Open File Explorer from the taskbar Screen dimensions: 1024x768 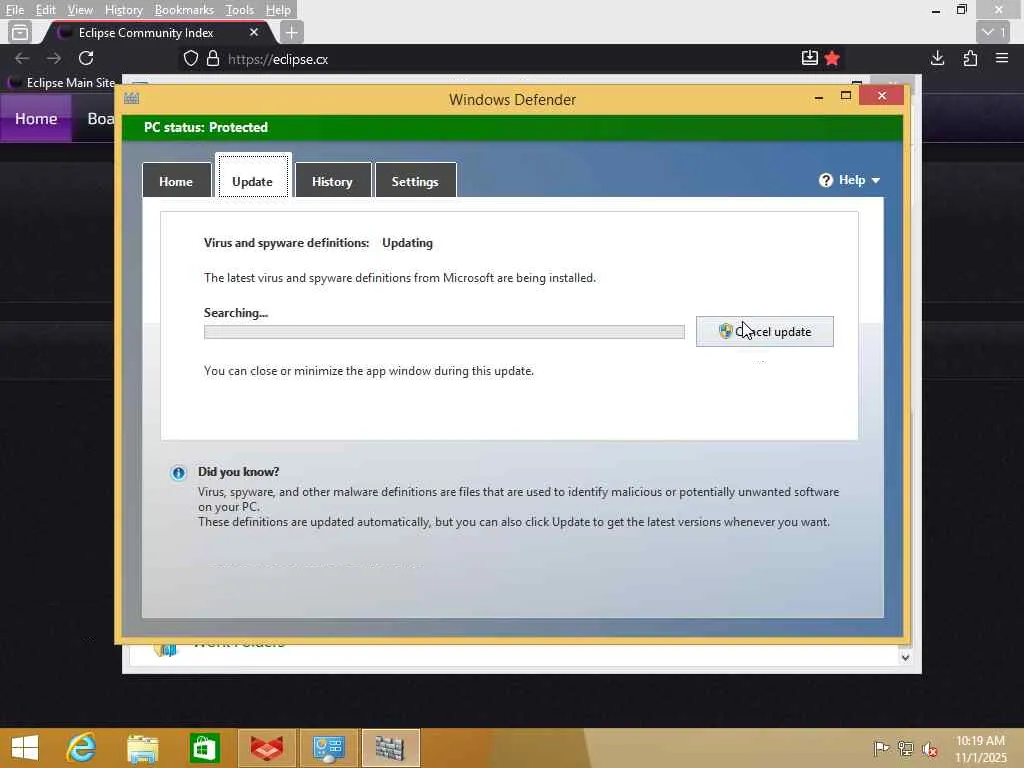(x=143, y=748)
